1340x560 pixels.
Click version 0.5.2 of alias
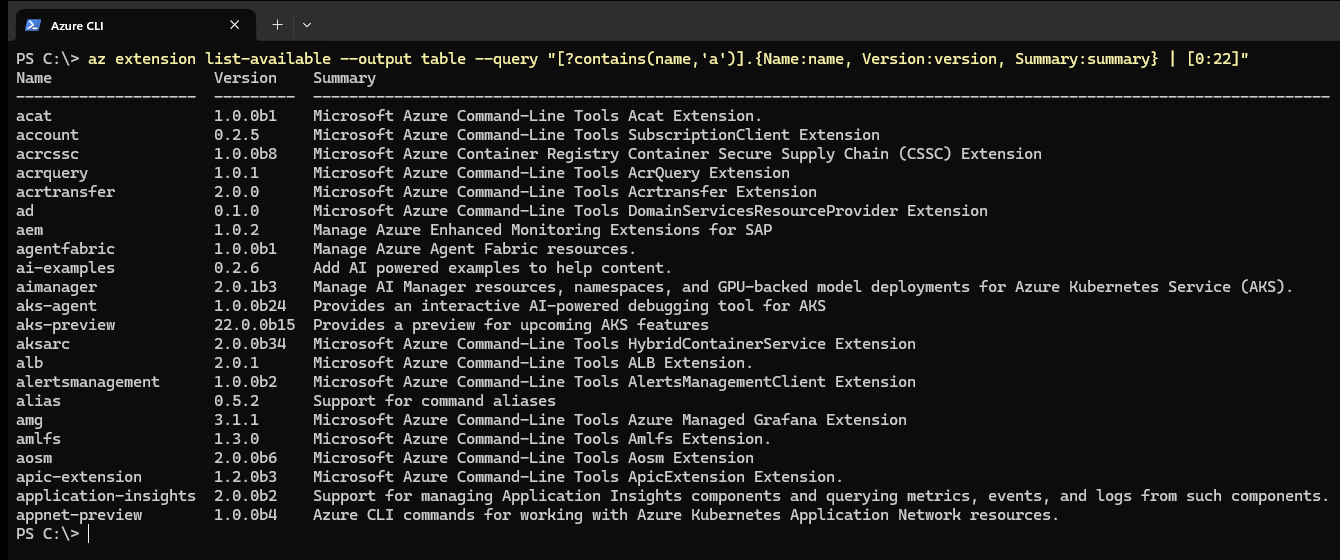[236, 401]
